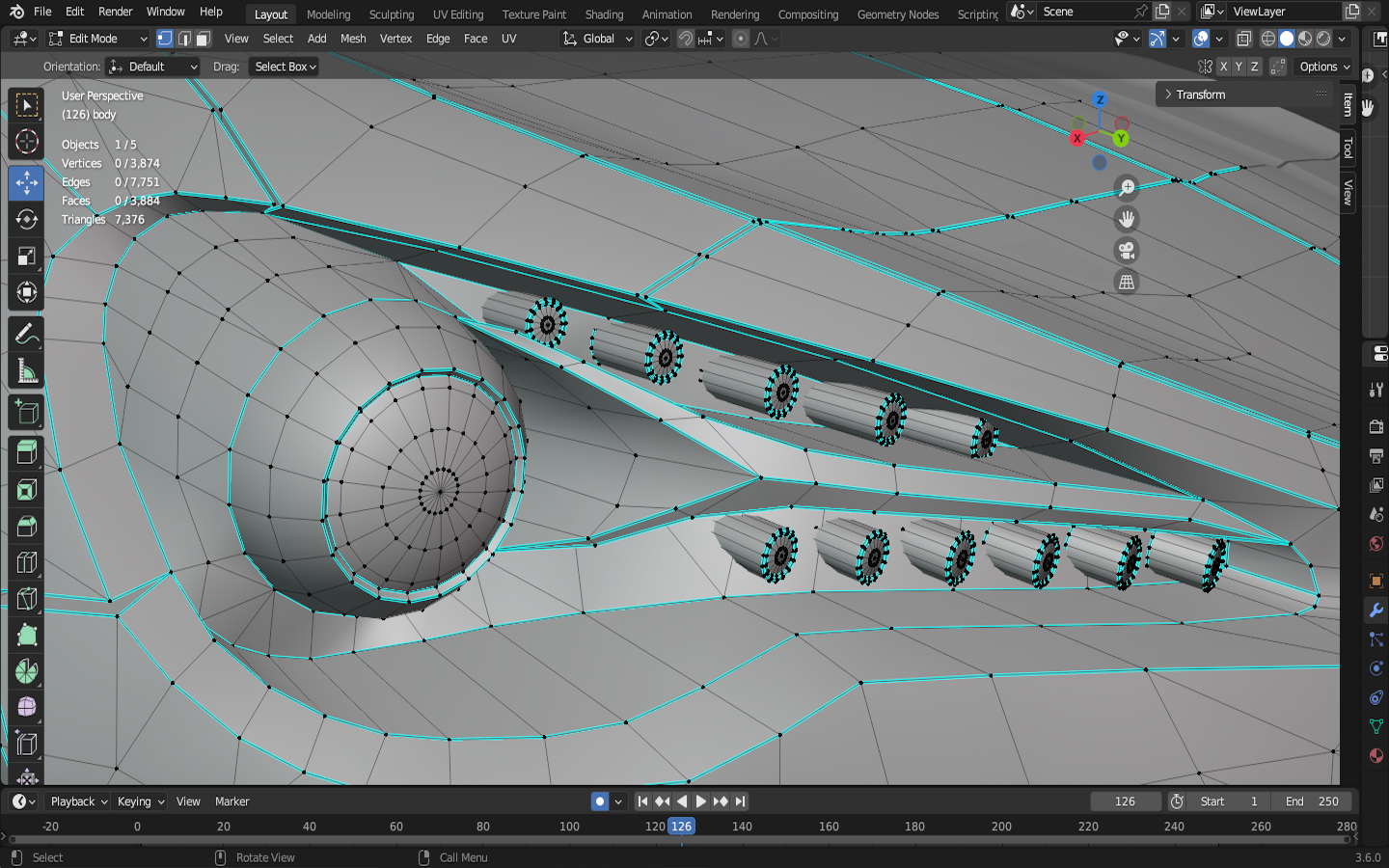Click the timeline current frame marker 126

(x=681, y=827)
